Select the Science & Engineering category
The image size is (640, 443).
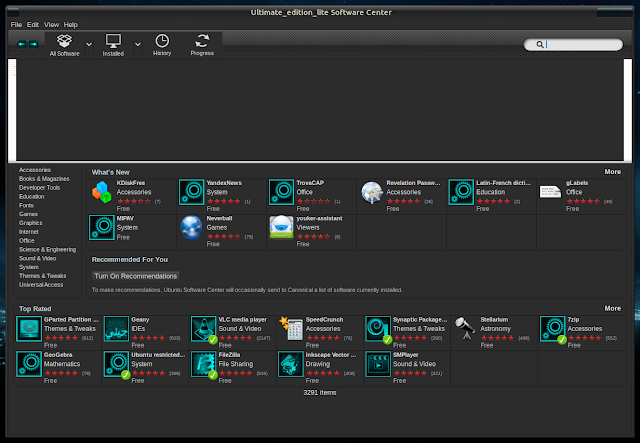click(x=47, y=249)
